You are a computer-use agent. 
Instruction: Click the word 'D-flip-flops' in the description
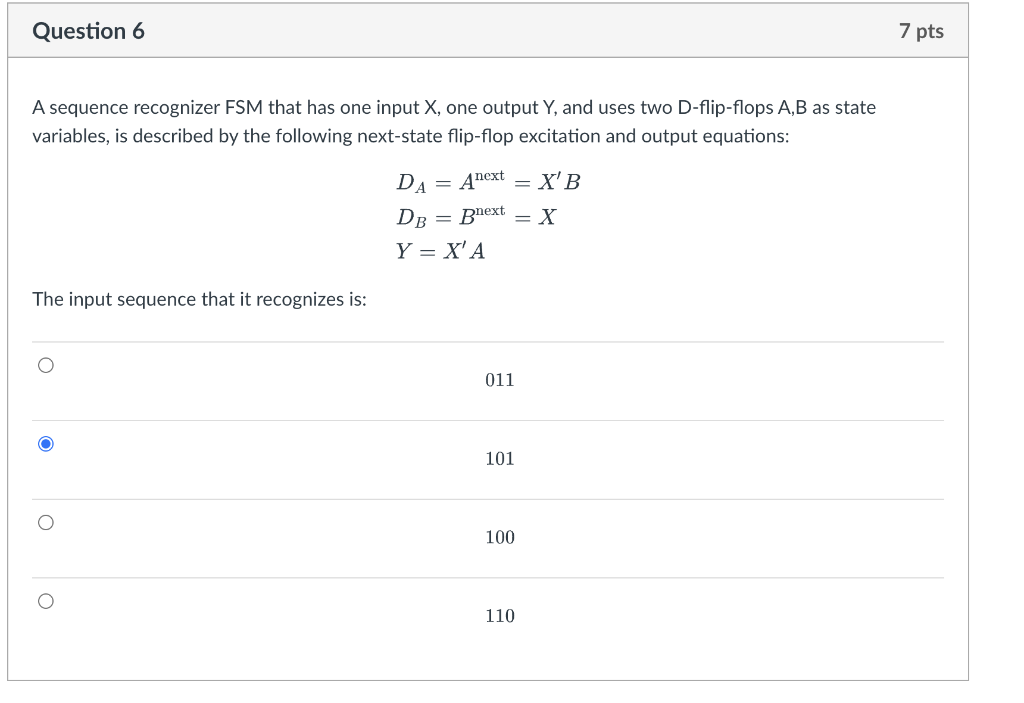coord(726,107)
